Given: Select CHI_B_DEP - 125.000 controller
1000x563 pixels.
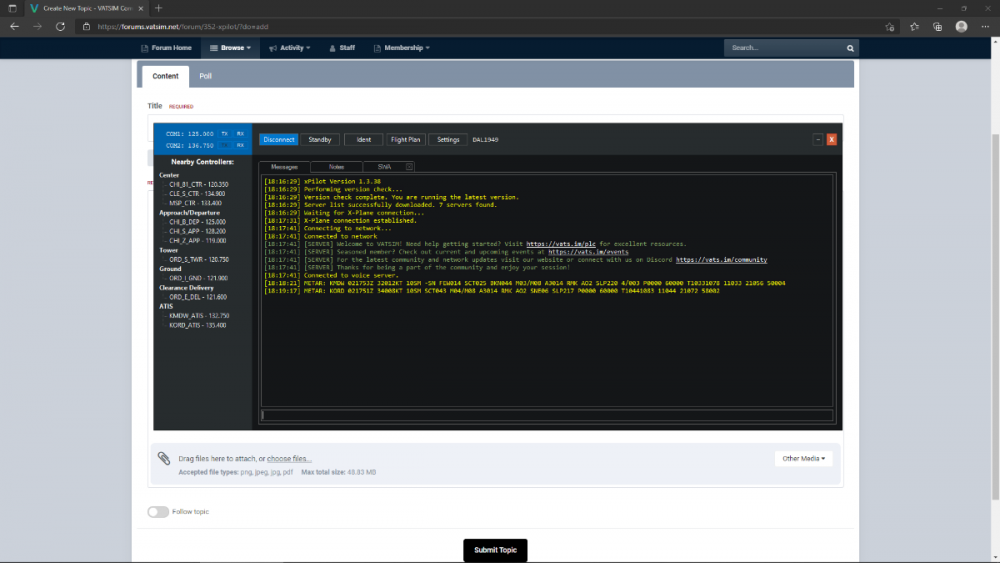Looking at the screenshot, I should 197,222.
